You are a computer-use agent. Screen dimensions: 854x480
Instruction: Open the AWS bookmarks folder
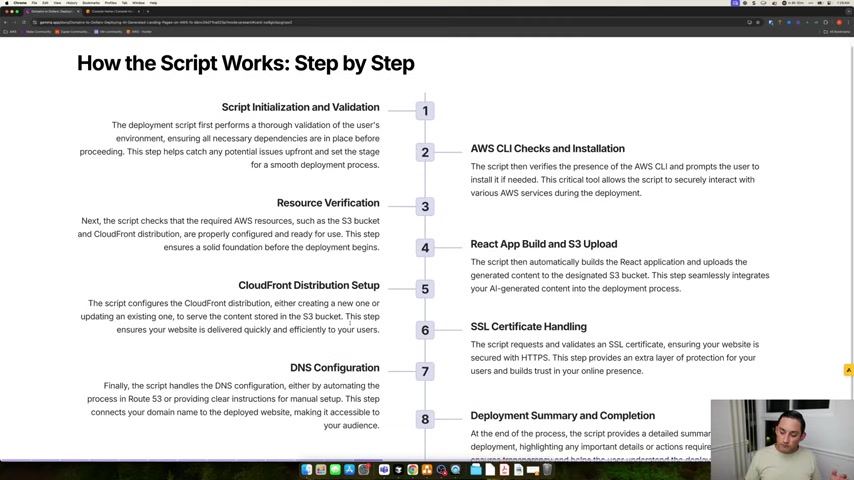tap(10, 32)
